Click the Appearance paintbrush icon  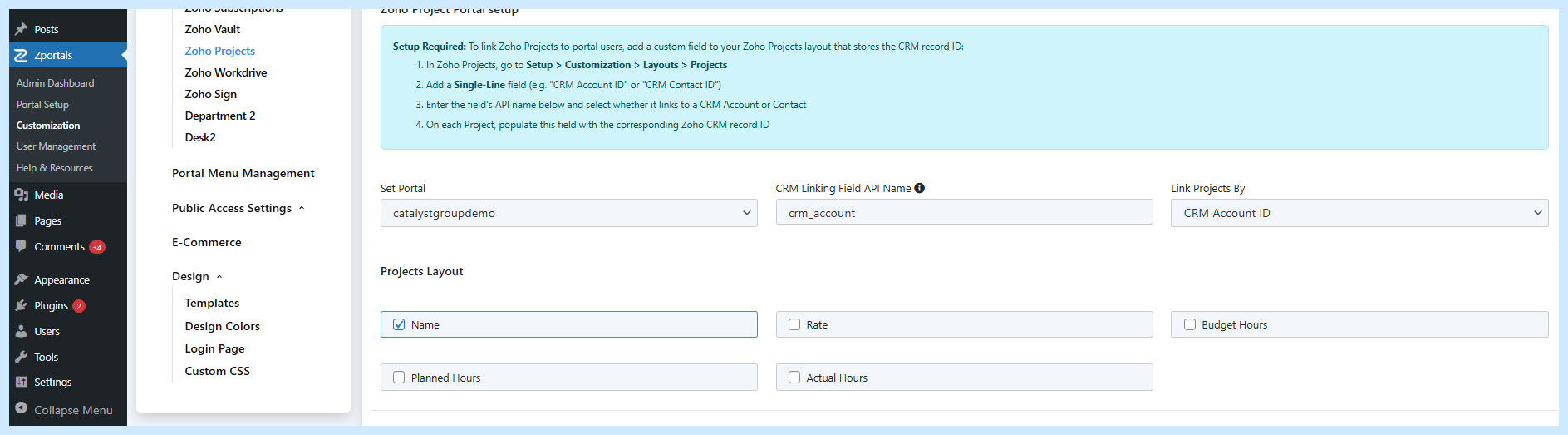[x=22, y=279]
